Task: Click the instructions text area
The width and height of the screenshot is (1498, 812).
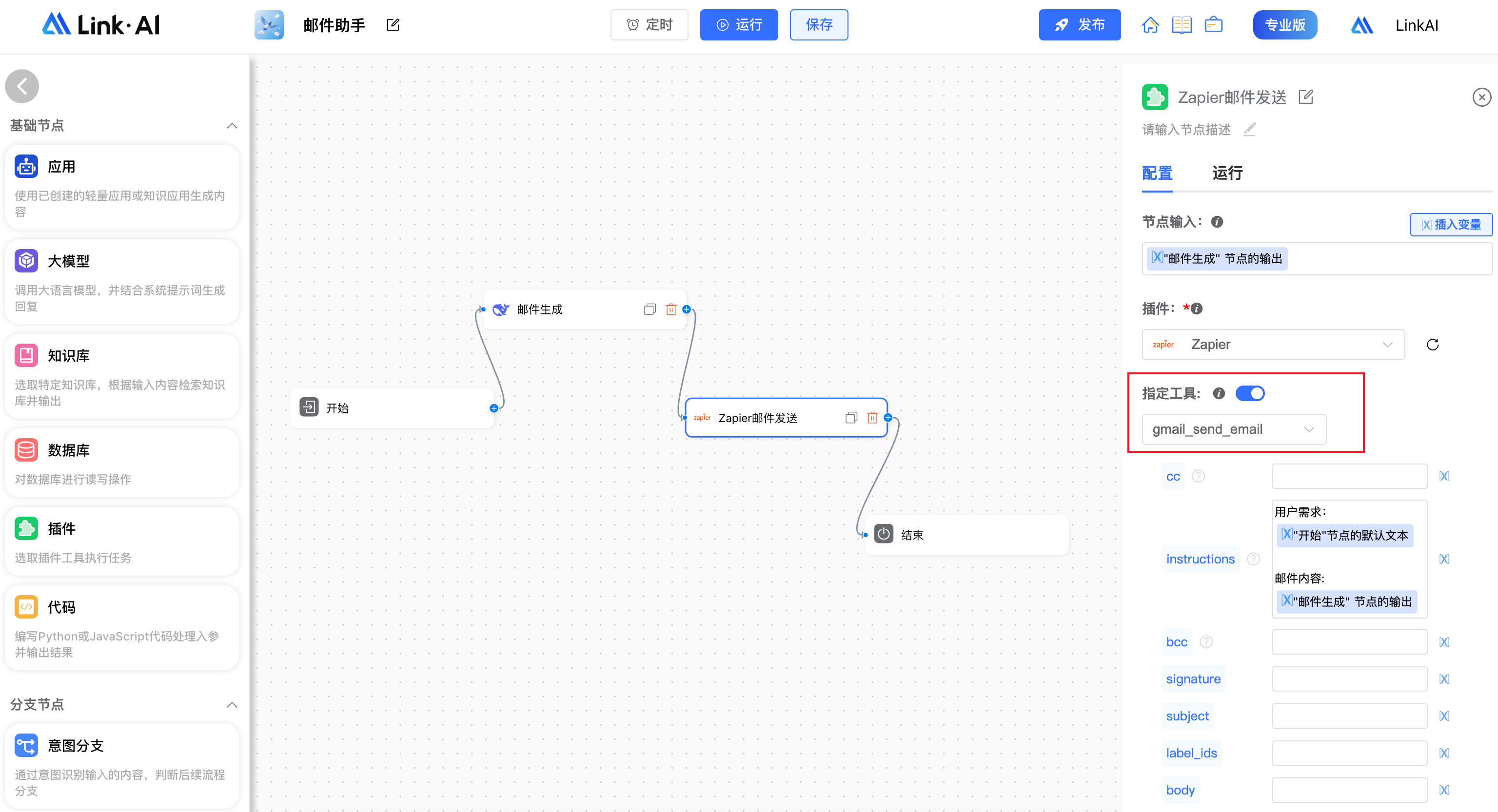Action: pos(1349,559)
